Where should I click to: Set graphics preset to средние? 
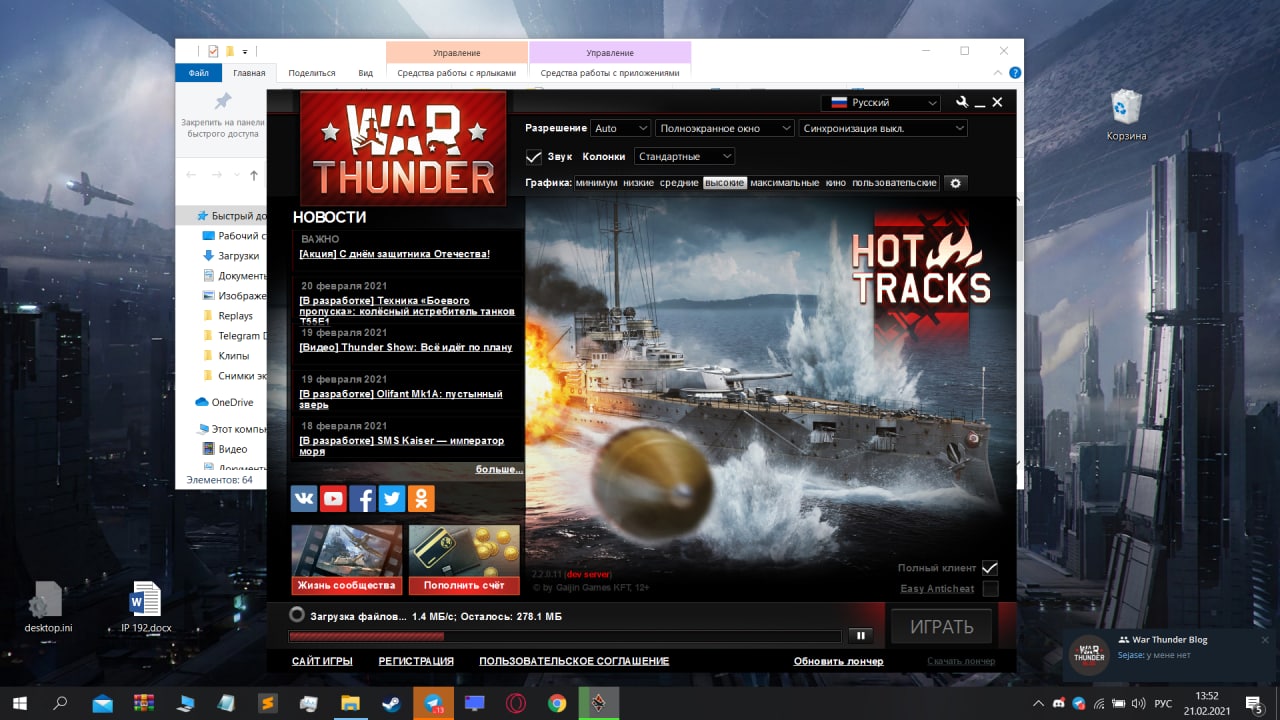pyautogui.click(x=679, y=183)
